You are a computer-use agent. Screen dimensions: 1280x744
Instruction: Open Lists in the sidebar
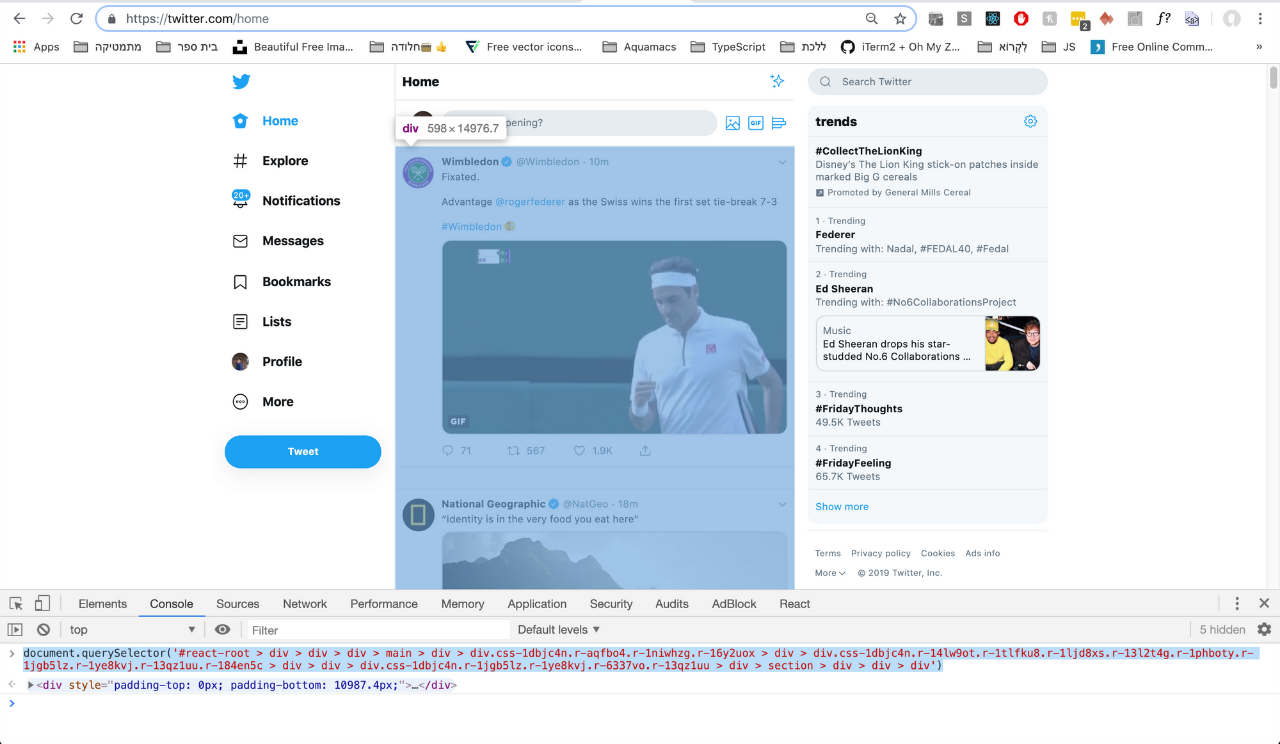click(x=262, y=322)
